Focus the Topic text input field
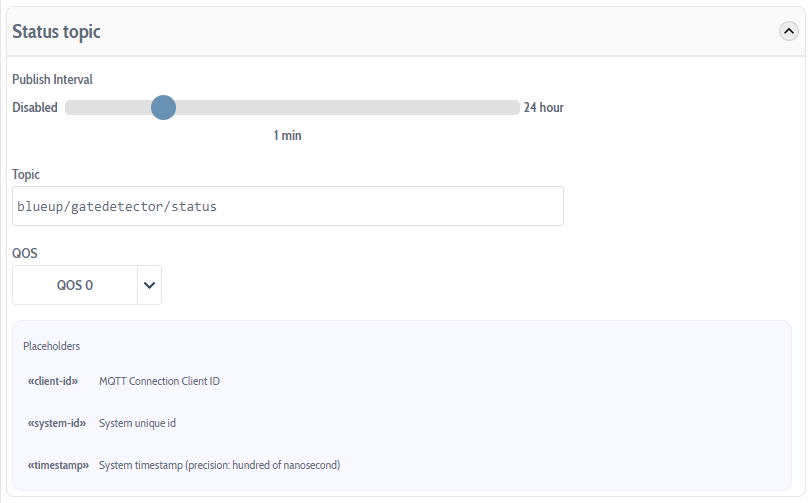The width and height of the screenshot is (812, 503). tap(288, 206)
